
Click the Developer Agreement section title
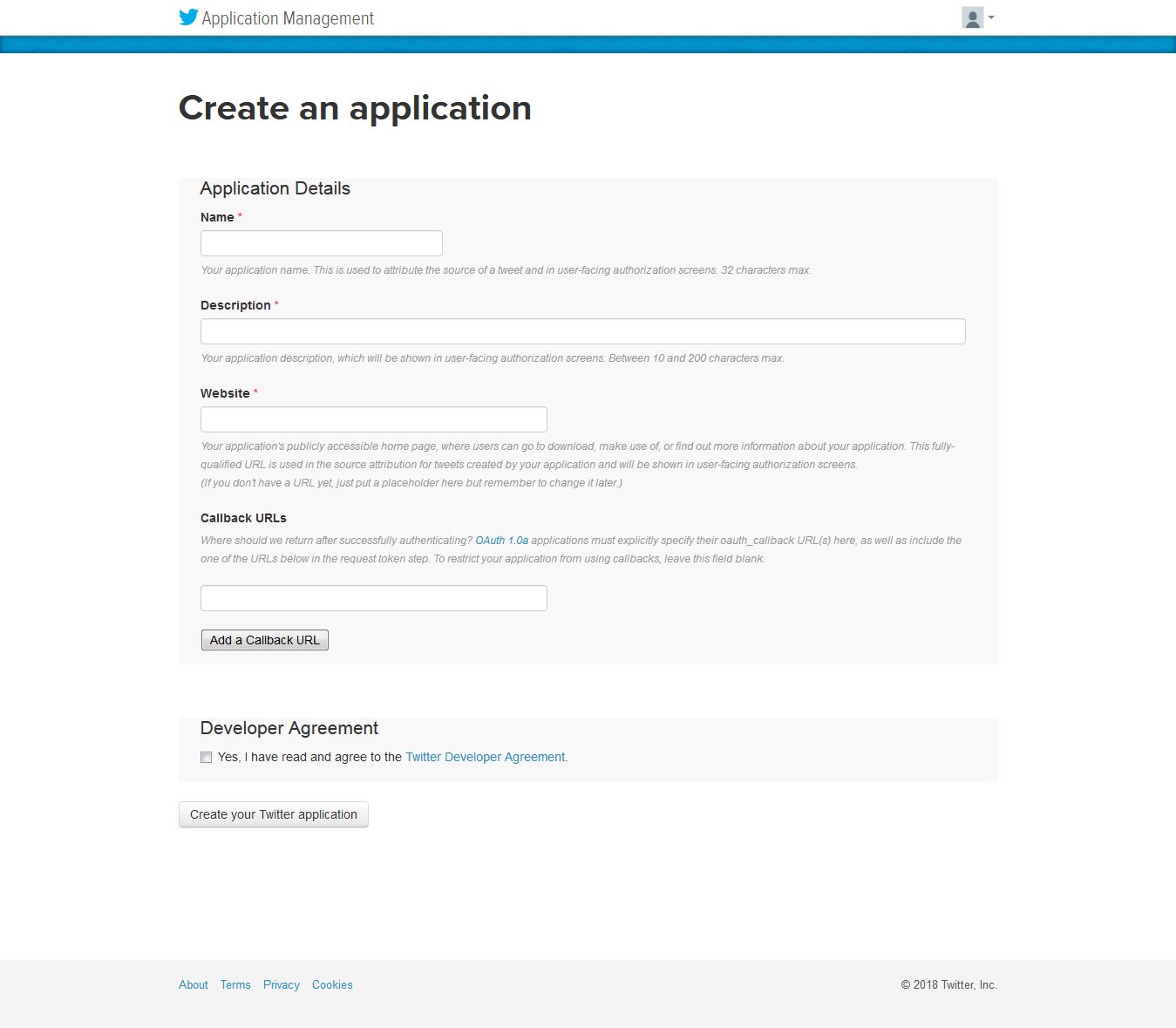tap(289, 728)
